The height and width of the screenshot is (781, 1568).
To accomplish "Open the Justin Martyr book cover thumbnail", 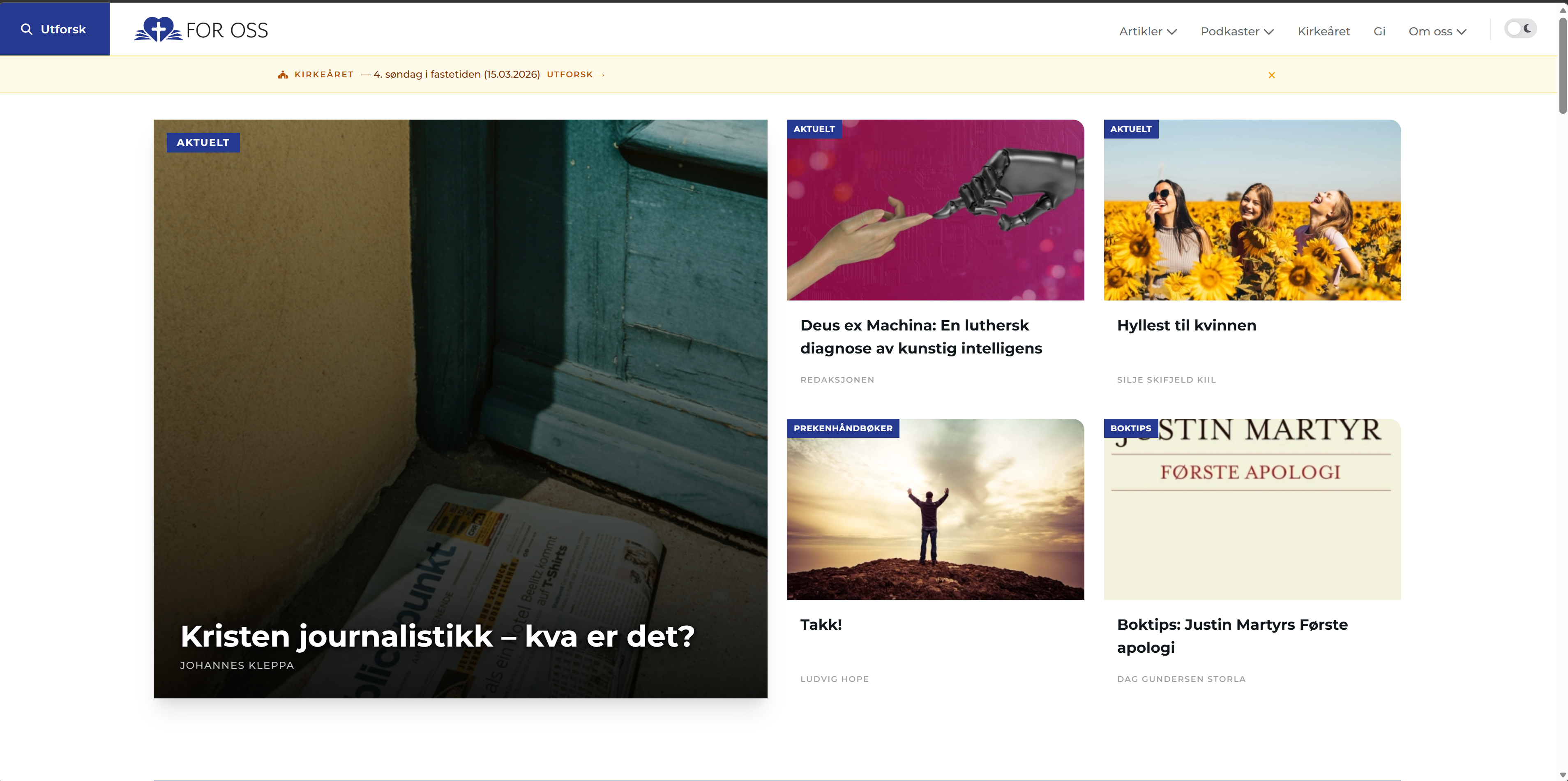I will [1252, 509].
